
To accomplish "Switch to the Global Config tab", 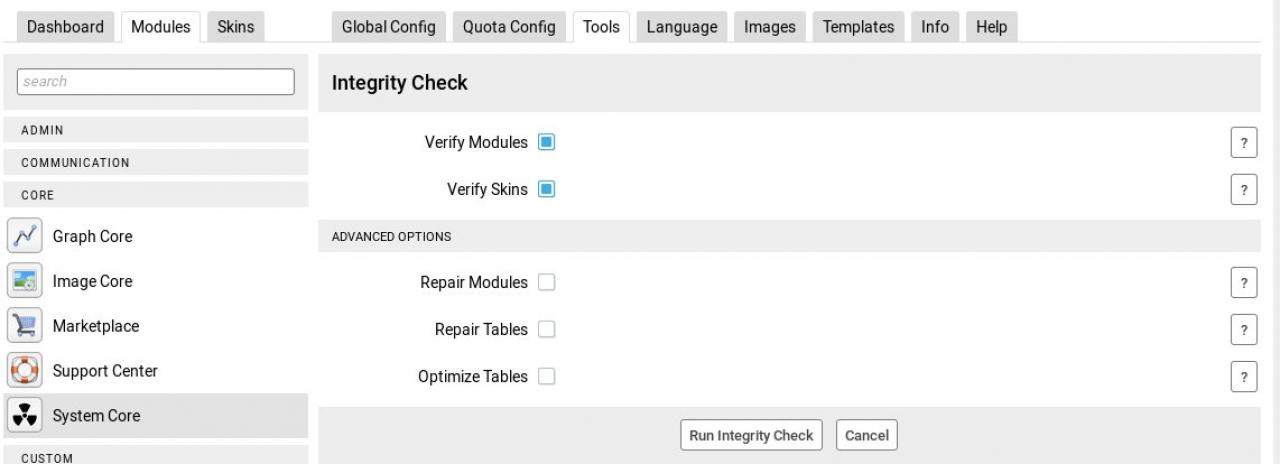I will [388, 27].
